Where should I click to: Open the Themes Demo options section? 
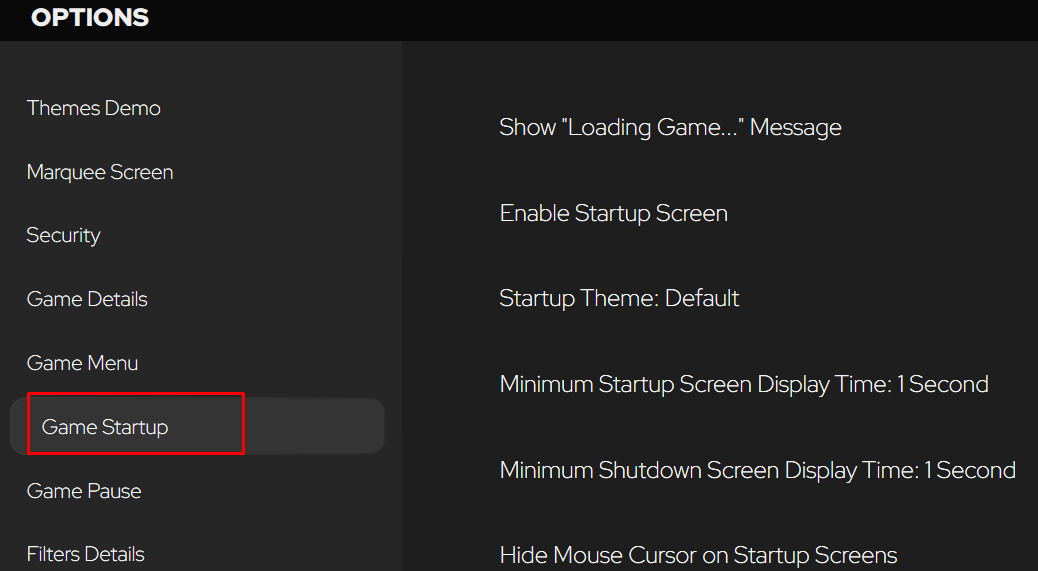93,108
